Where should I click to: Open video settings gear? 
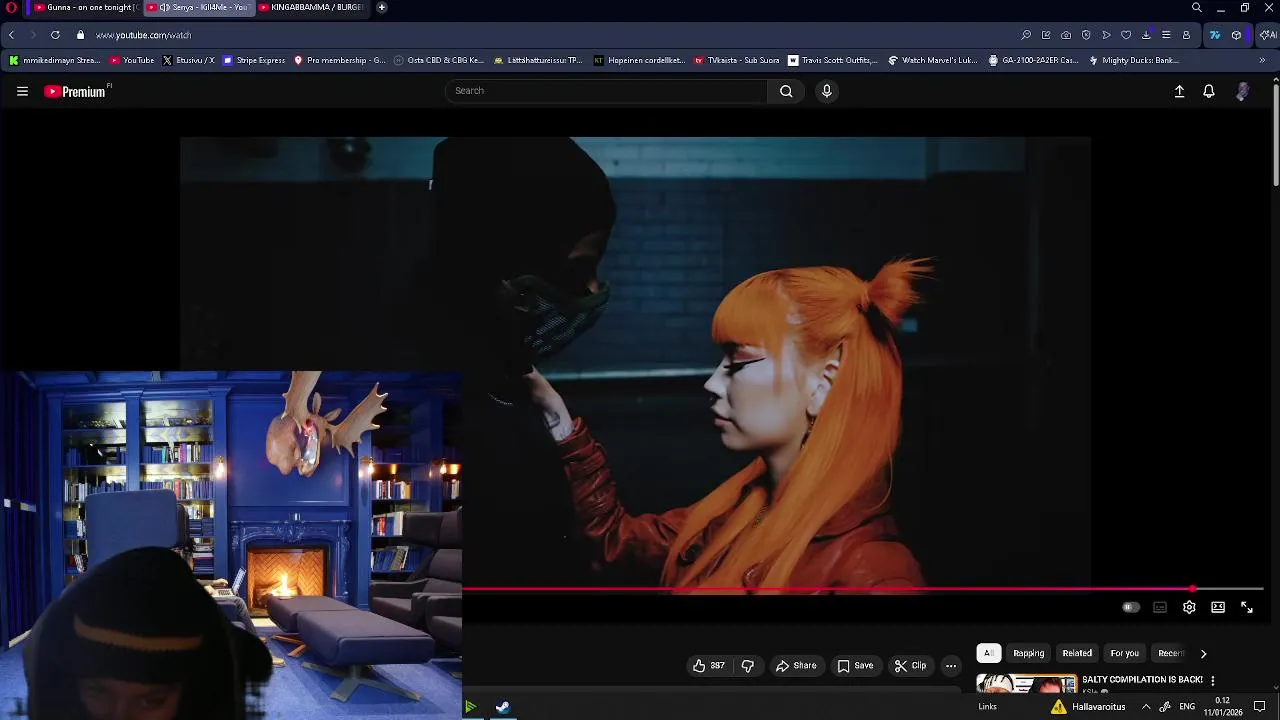pyautogui.click(x=1189, y=607)
